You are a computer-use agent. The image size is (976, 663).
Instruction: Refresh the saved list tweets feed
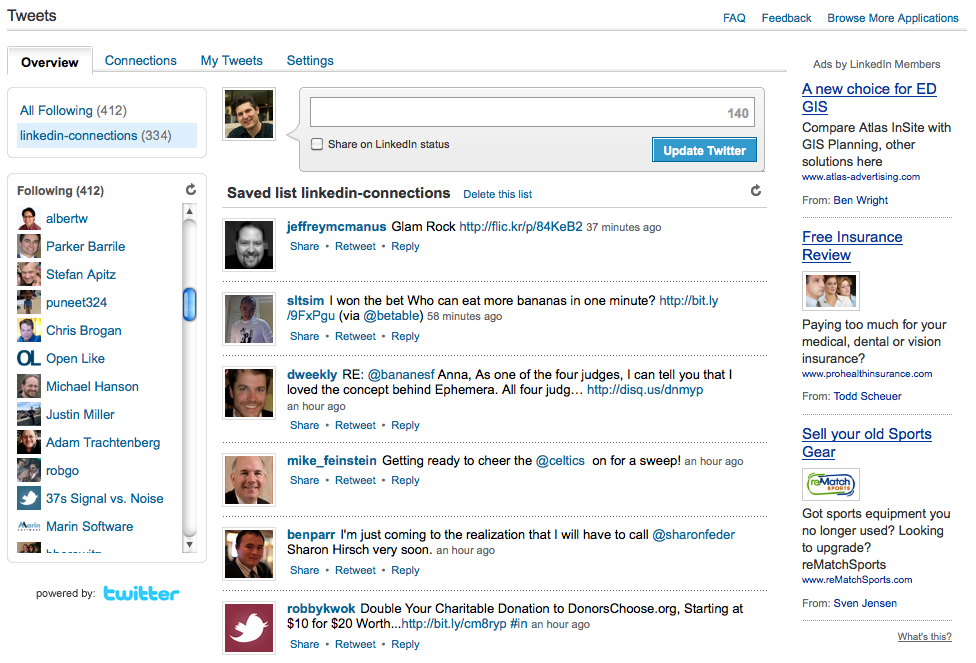[756, 191]
